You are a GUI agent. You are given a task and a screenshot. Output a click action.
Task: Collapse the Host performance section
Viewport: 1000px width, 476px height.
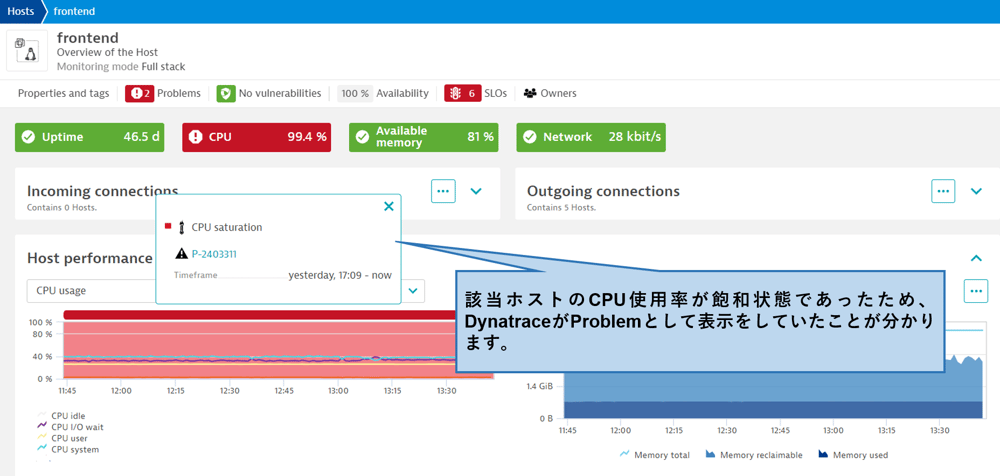(976, 258)
